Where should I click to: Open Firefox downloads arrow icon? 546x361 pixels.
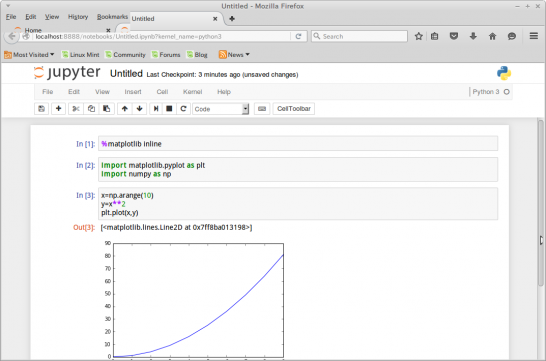[473, 36]
